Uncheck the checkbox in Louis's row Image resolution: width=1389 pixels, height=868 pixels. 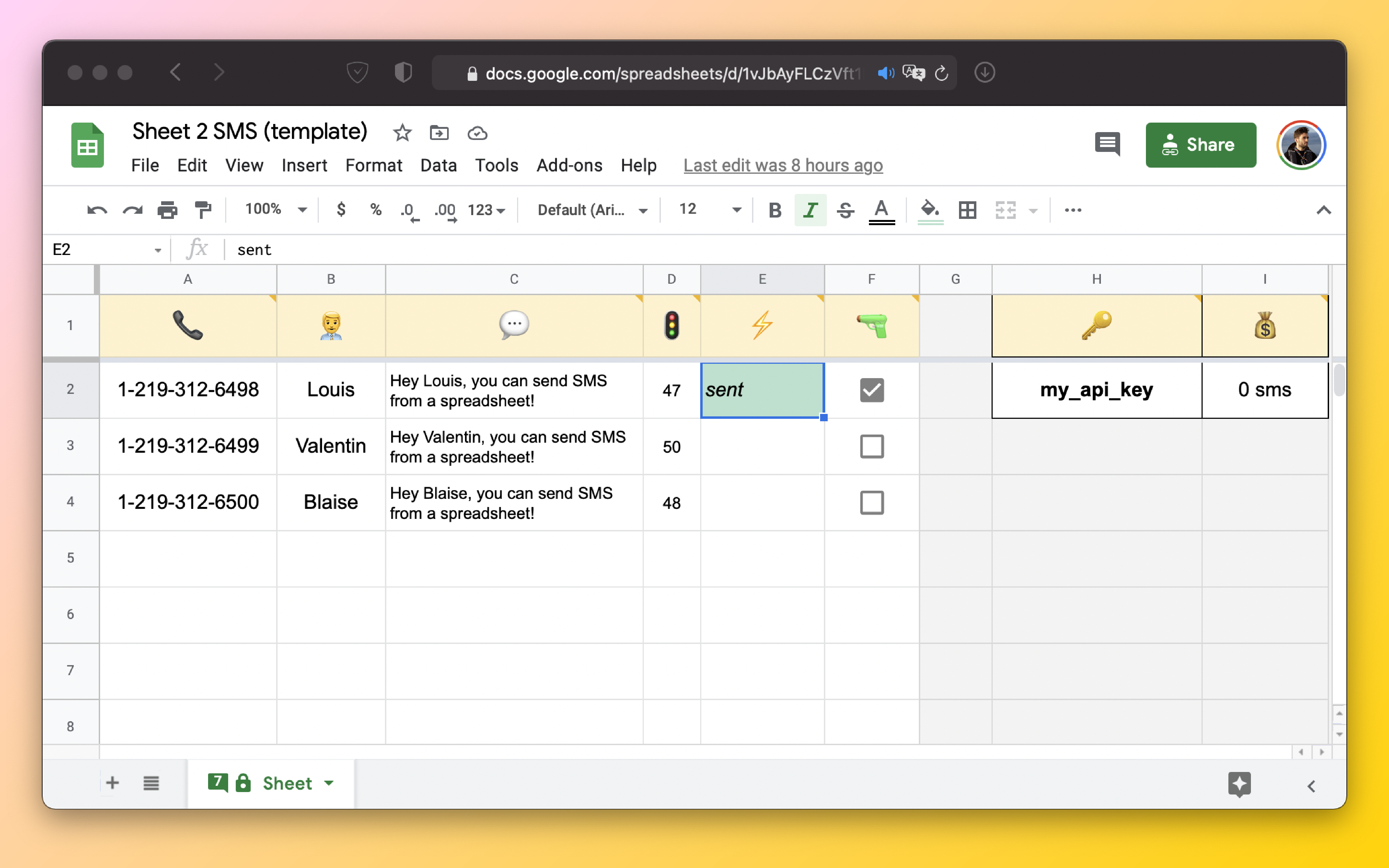coord(871,390)
